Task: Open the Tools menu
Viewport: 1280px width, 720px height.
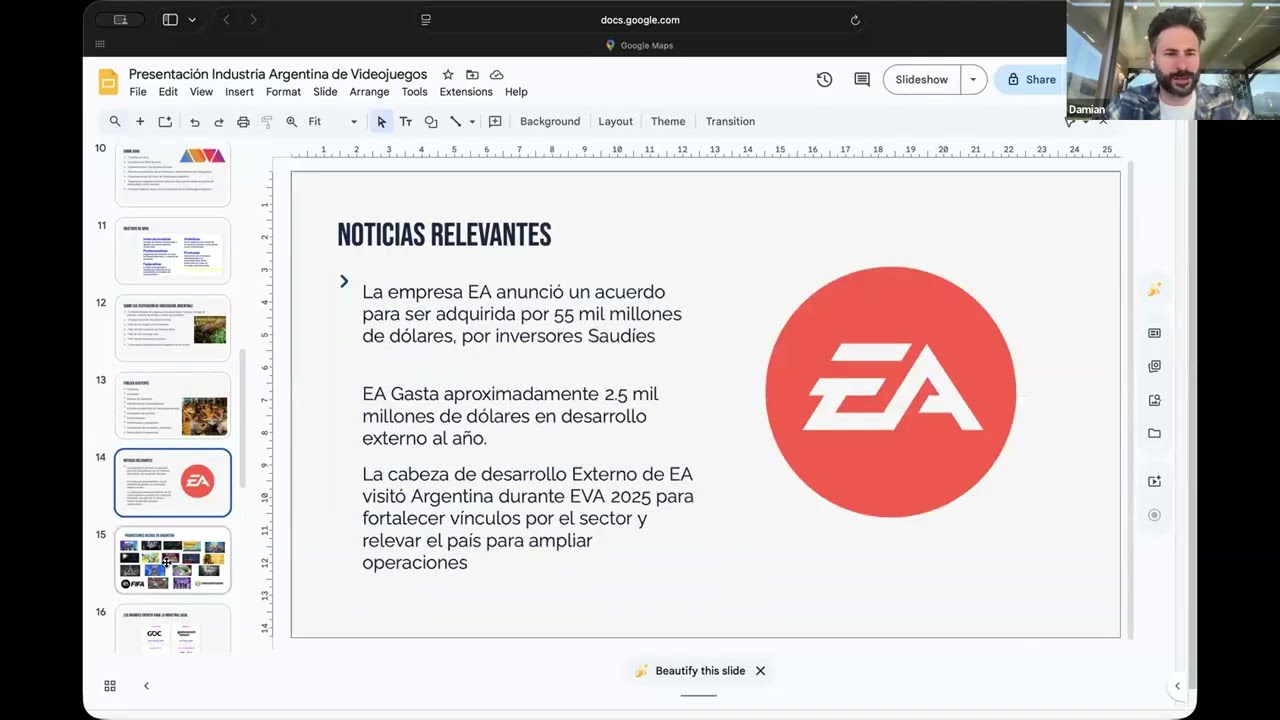Action: tap(414, 92)
